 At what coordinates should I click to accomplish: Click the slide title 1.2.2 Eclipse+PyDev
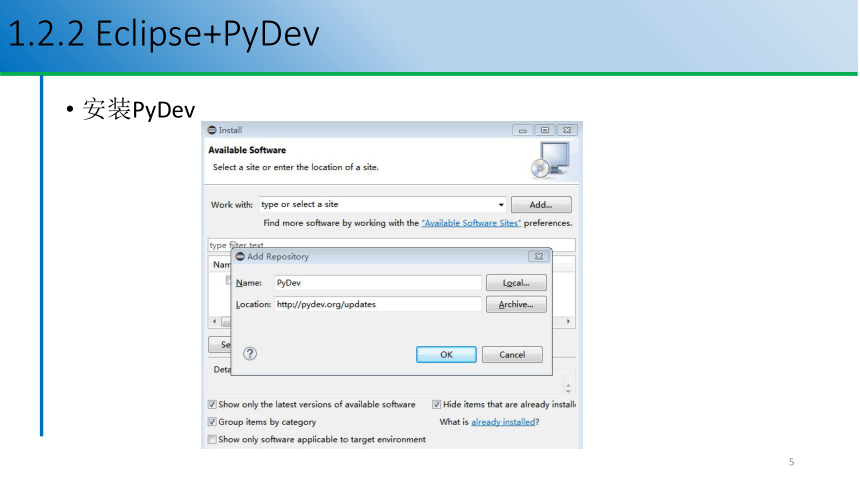[x=164, y=33]
